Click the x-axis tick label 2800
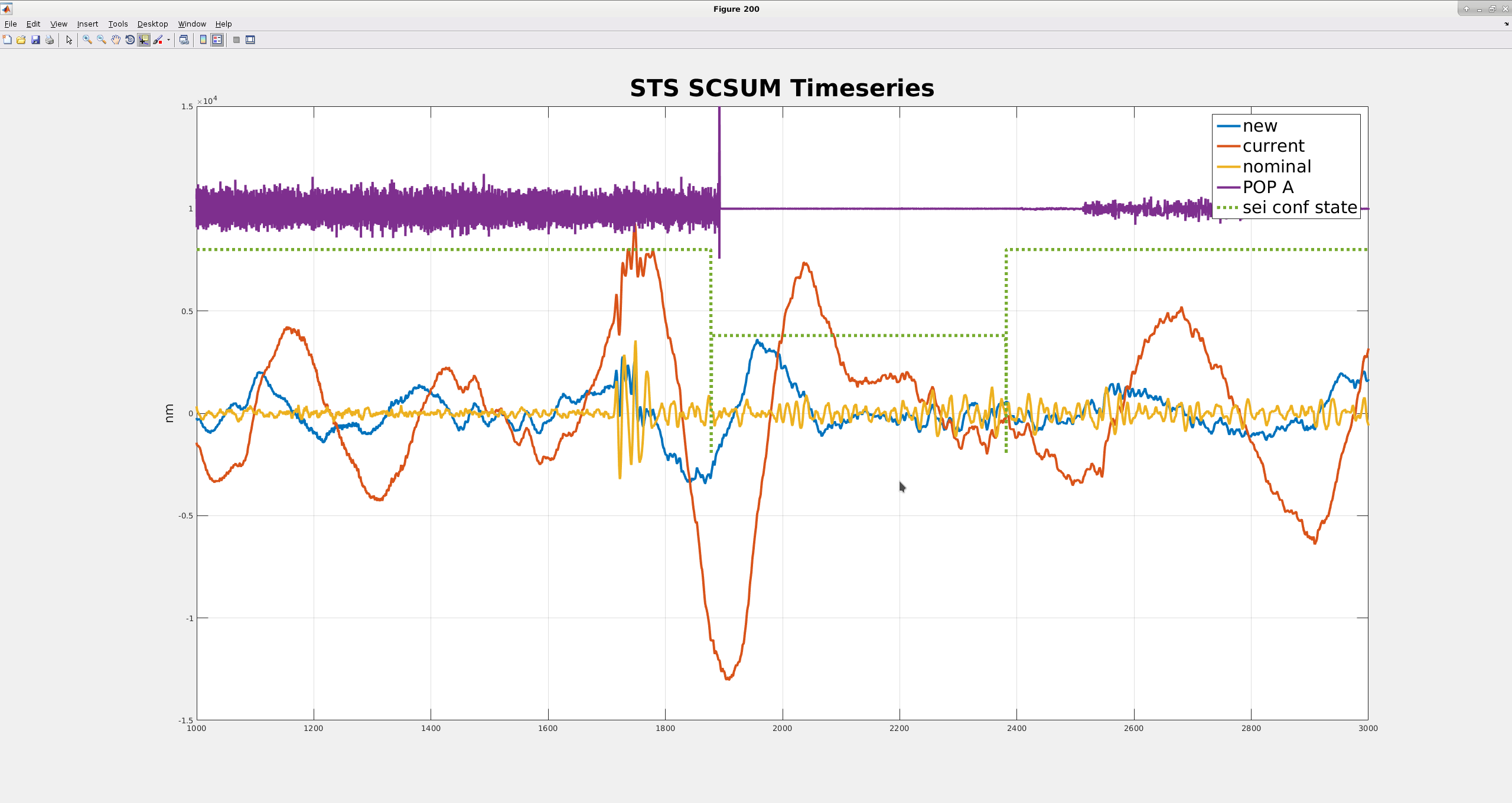The image size is (1512, 803). coord(1251,728)
